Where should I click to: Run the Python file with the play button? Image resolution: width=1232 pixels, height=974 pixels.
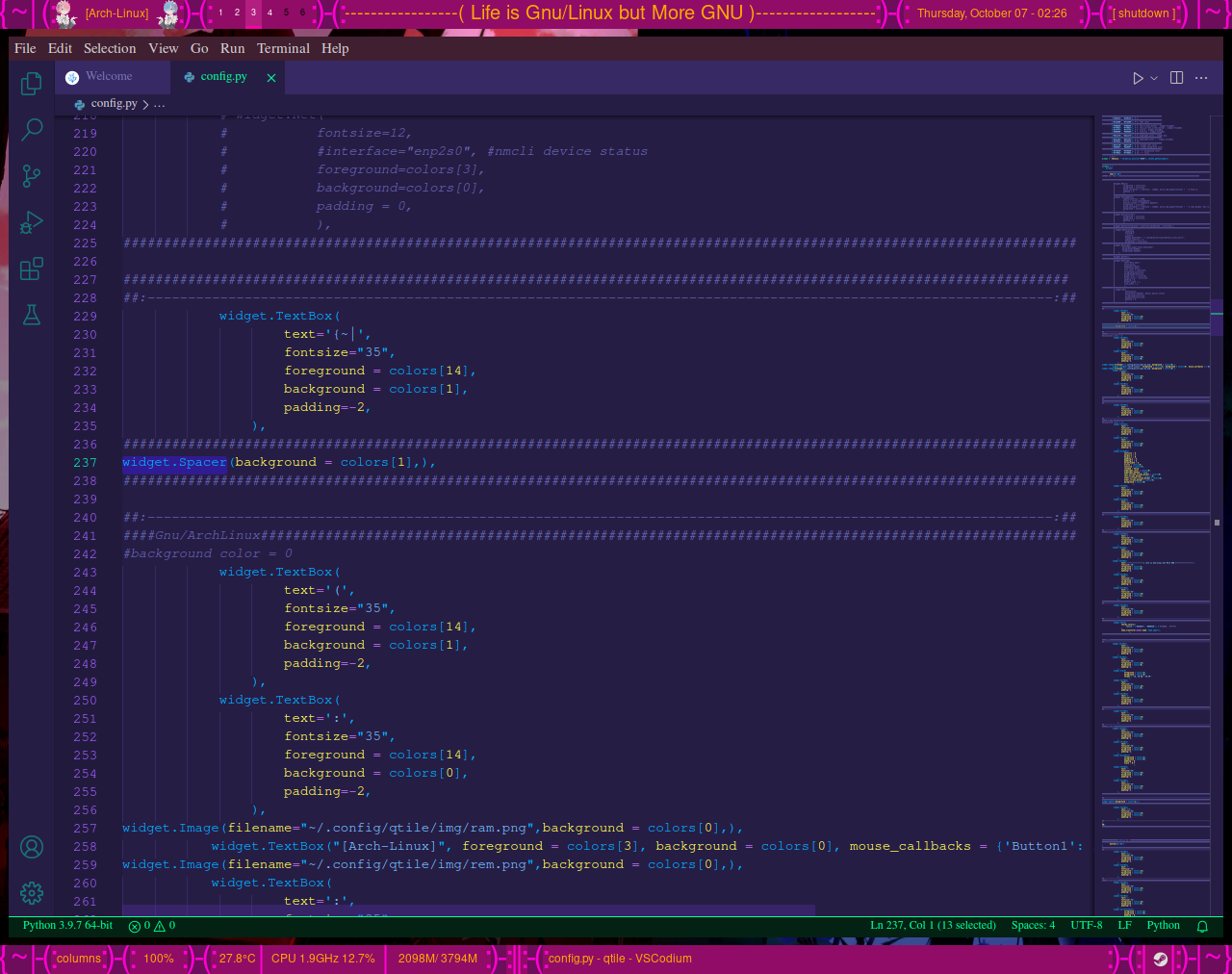1136,78
